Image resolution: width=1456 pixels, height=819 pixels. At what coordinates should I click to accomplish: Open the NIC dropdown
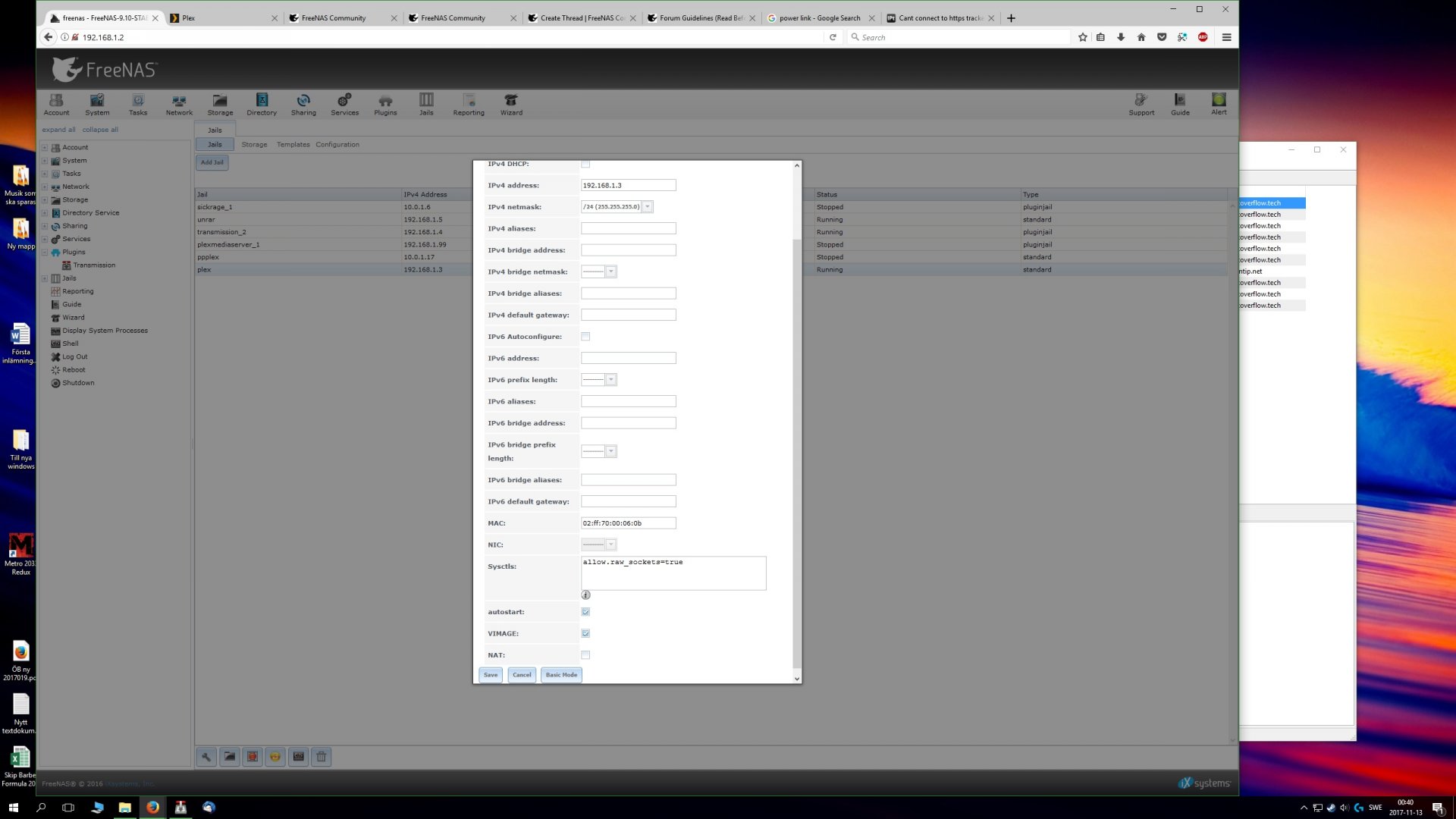[x=611, y=544]
